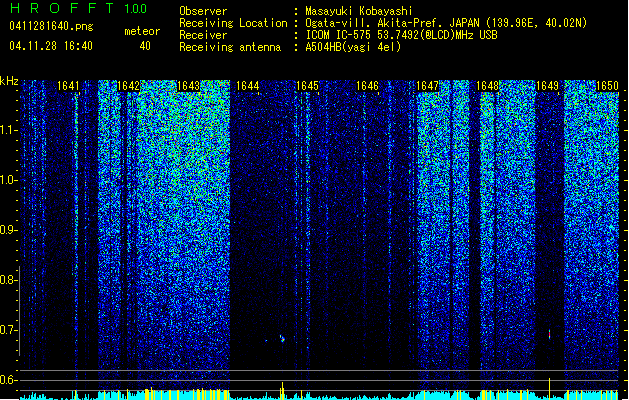
Task: Click the yellow power spike below 1644.5 echo
Action: click(282, 391)
